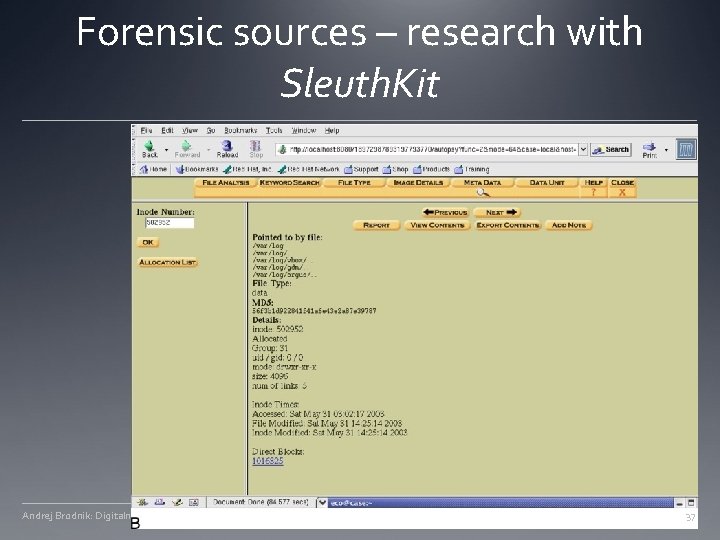The height and width of the screenshot is (540, 720).
Task: Click the Navigator icon in status bar
Action: click(x=142, y=502)
